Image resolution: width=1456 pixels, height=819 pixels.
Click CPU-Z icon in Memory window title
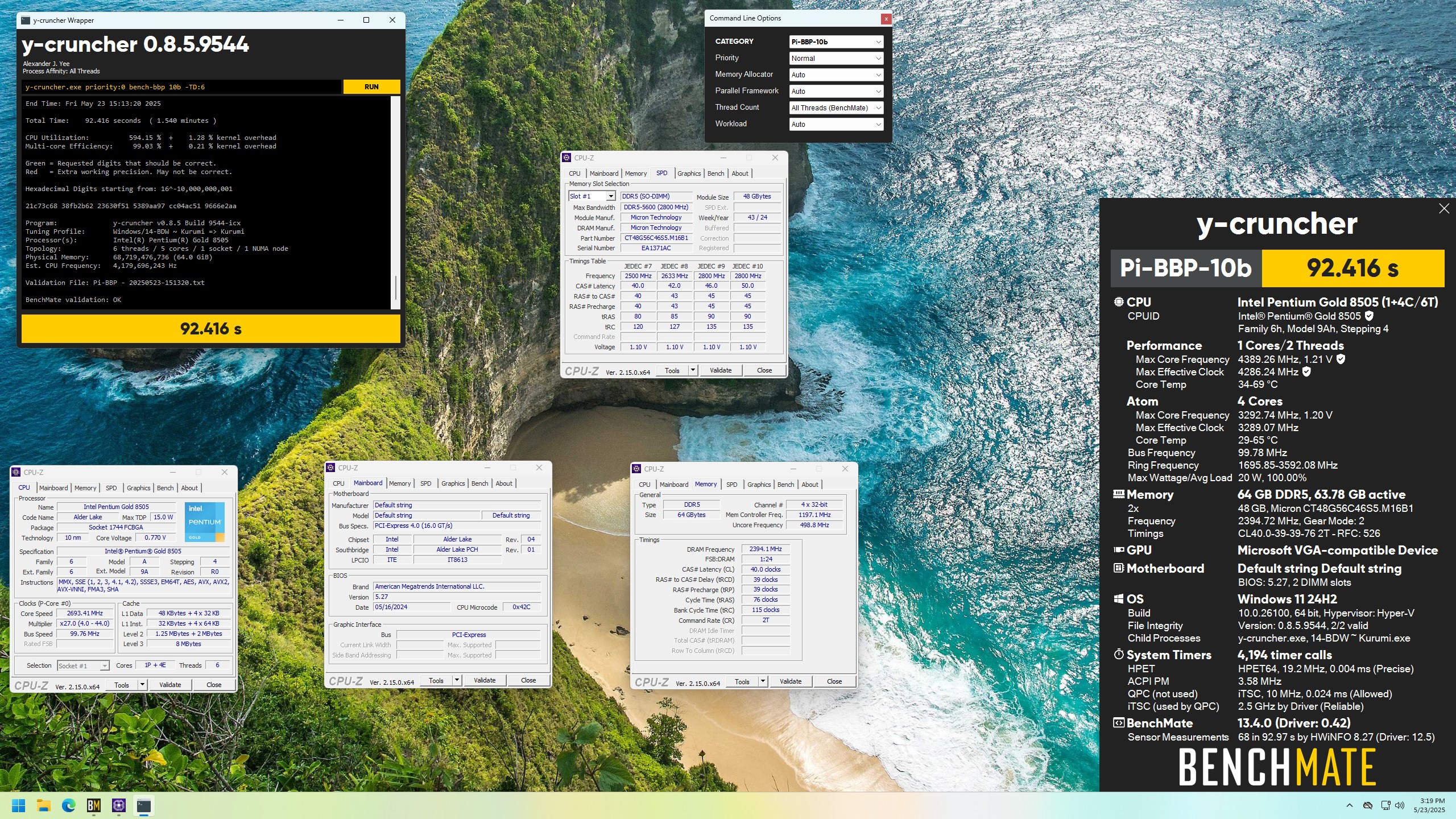(x=636, y=469)
